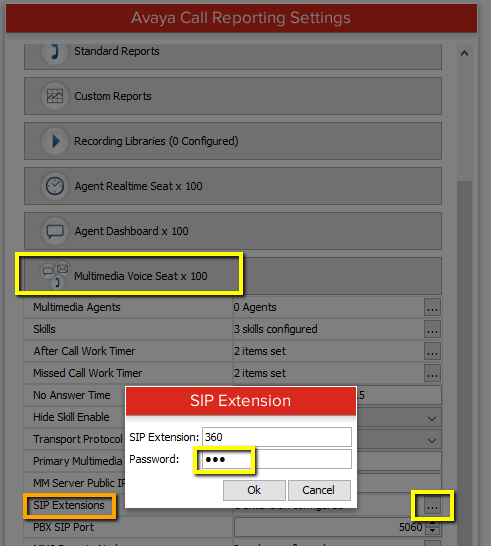Select the Multimedia Agents row label
Viewport: 491px width, 546px height.
click(x=77, y=307)
